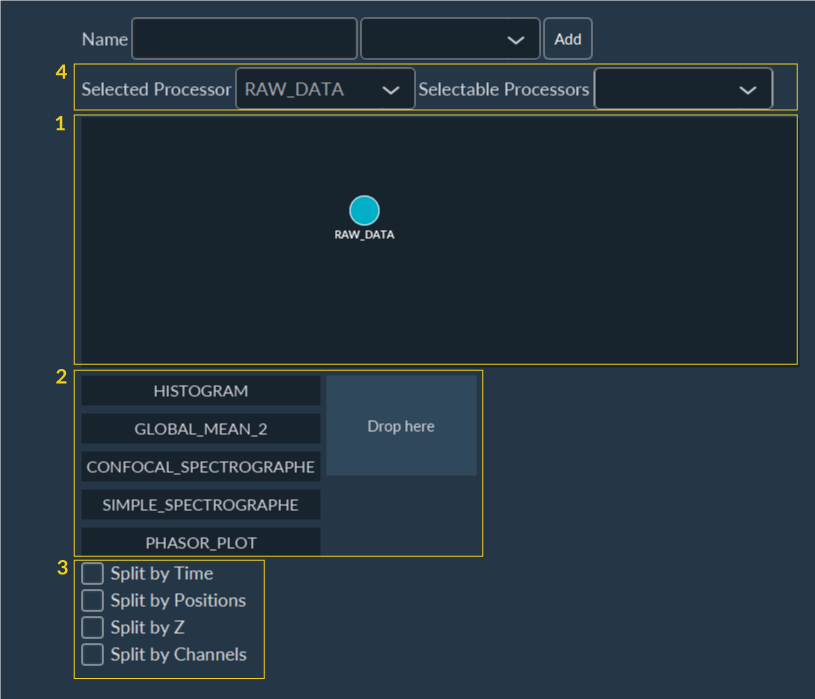The image size is (815, 699).
Task: Click the RAW_DATA label under the node
Action: (x=364, y=236)
